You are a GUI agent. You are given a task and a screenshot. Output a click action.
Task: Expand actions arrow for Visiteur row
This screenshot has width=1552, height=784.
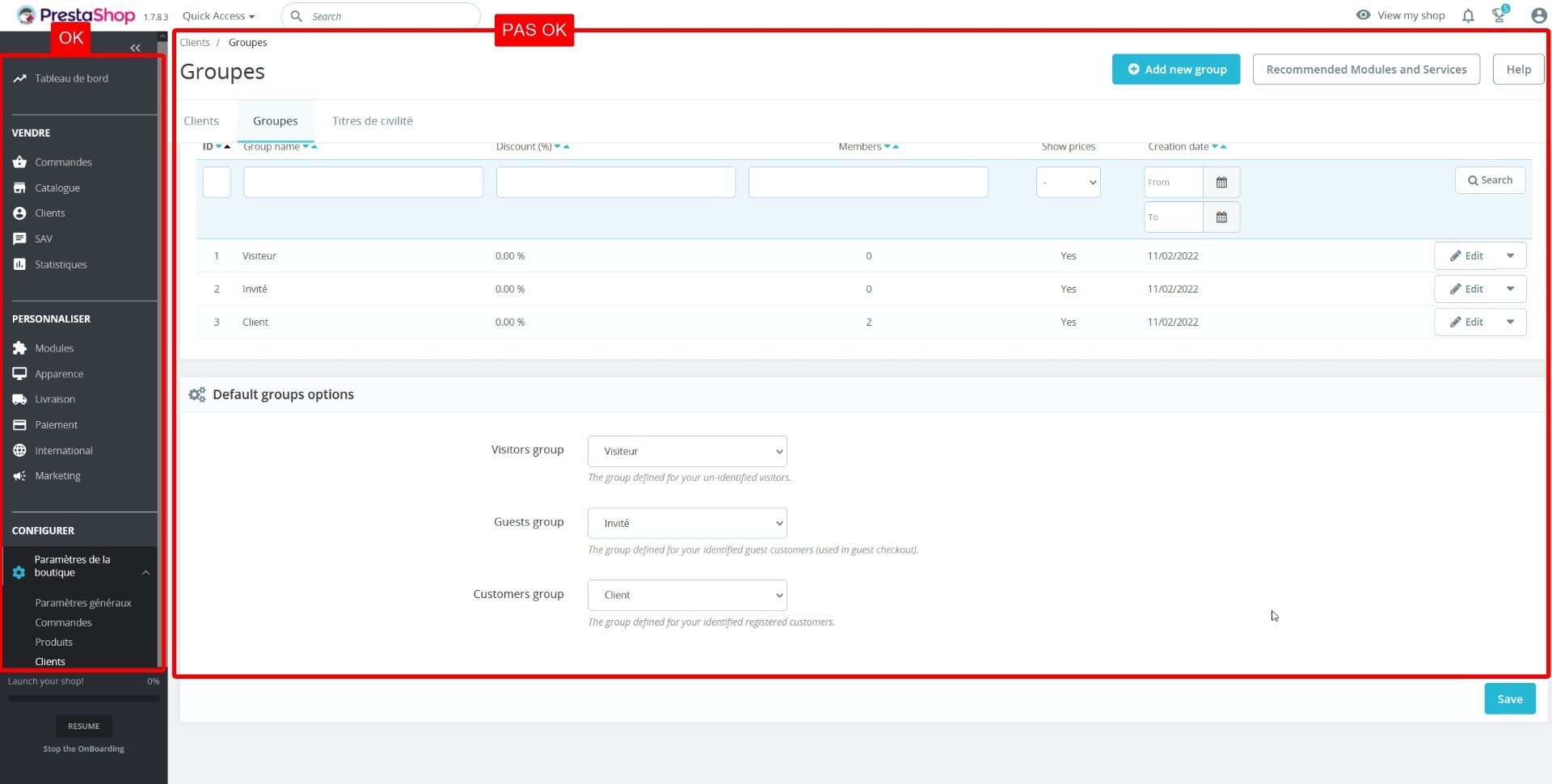pos(1510,256)
